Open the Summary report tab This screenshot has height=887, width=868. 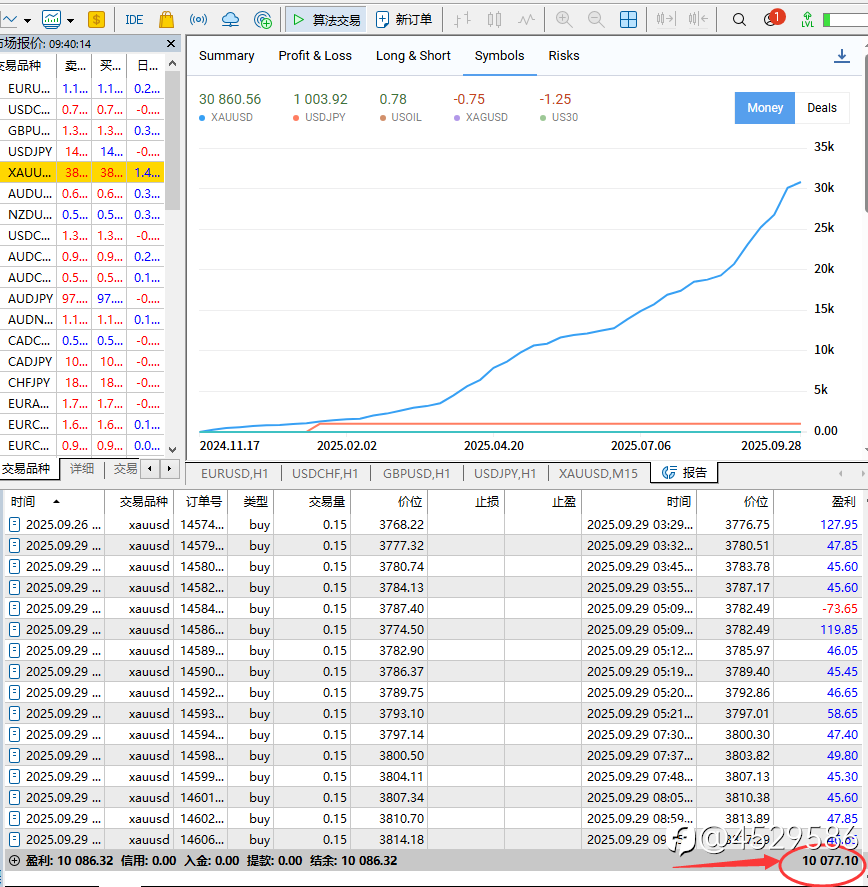click(226, 55)
